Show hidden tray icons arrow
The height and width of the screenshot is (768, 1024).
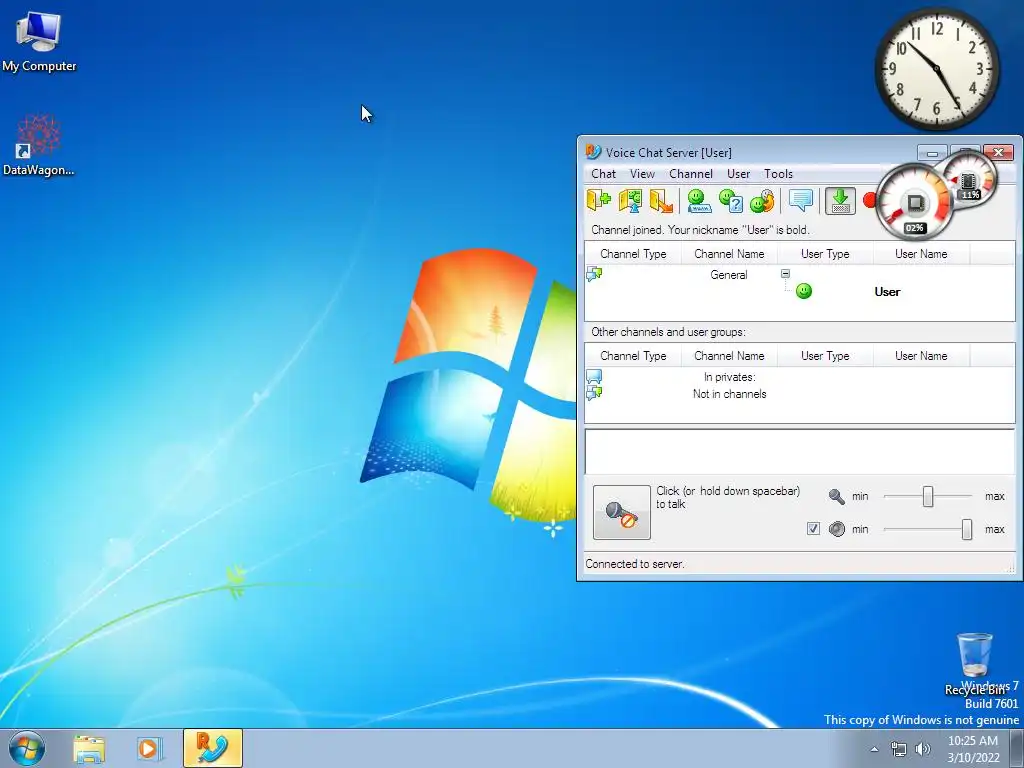pos(874,748)
